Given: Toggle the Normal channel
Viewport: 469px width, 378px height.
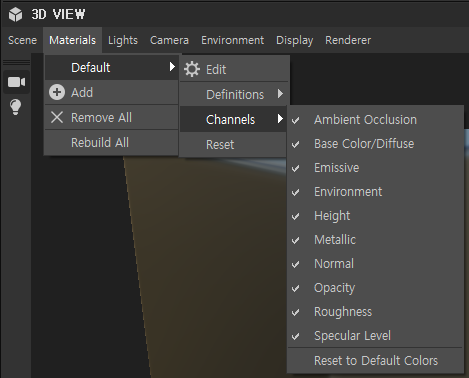Looking at the screenshot, I should [x=375, y=264].
